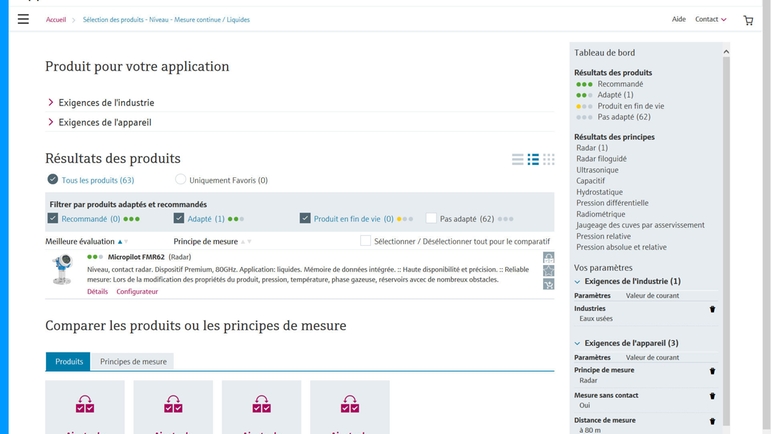Select Ultrasonique principle

[597, 170]
